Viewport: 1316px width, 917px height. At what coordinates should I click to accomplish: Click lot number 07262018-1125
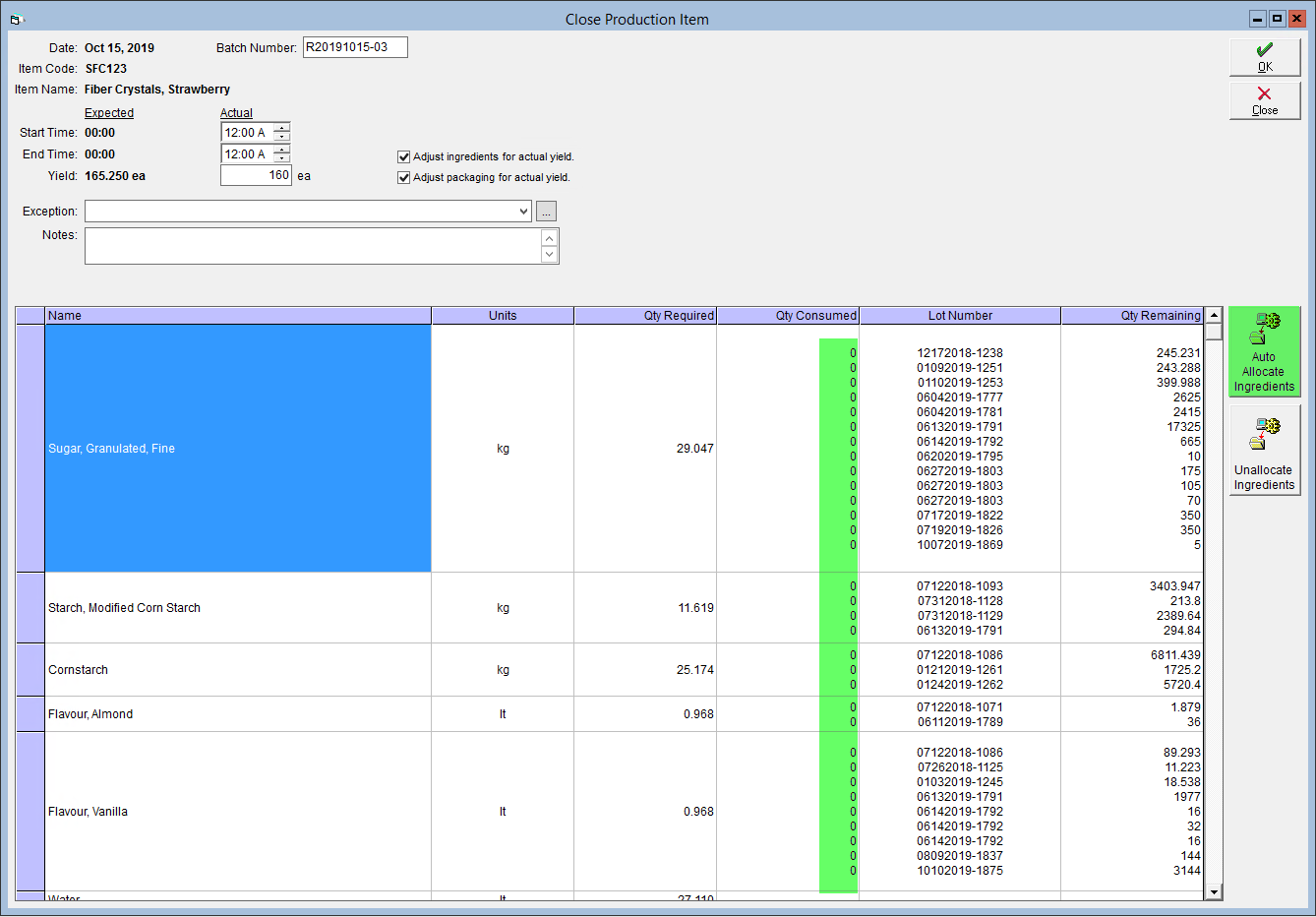coord(960,767)
